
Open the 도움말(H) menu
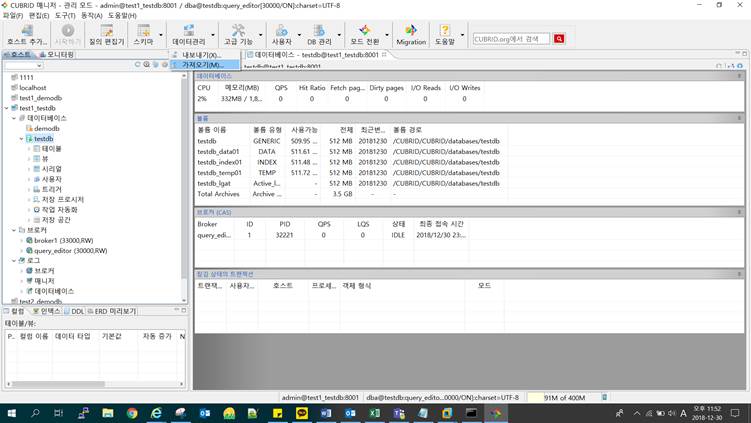pyautogui.click(x=122, y=16)
